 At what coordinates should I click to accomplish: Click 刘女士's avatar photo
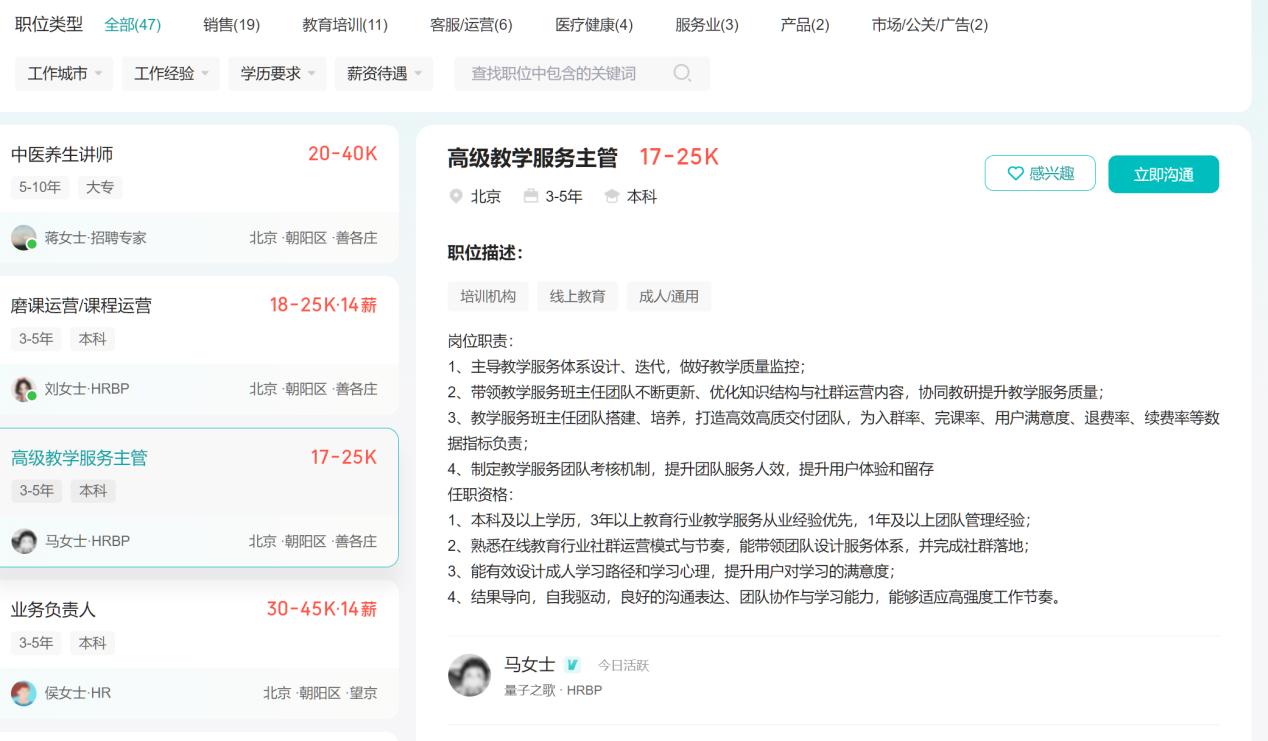pyautogui.click(x=25, y=390)
